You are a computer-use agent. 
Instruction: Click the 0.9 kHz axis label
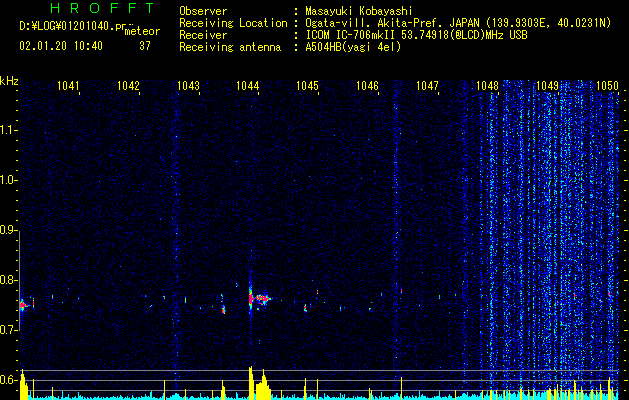pos(8,230)
